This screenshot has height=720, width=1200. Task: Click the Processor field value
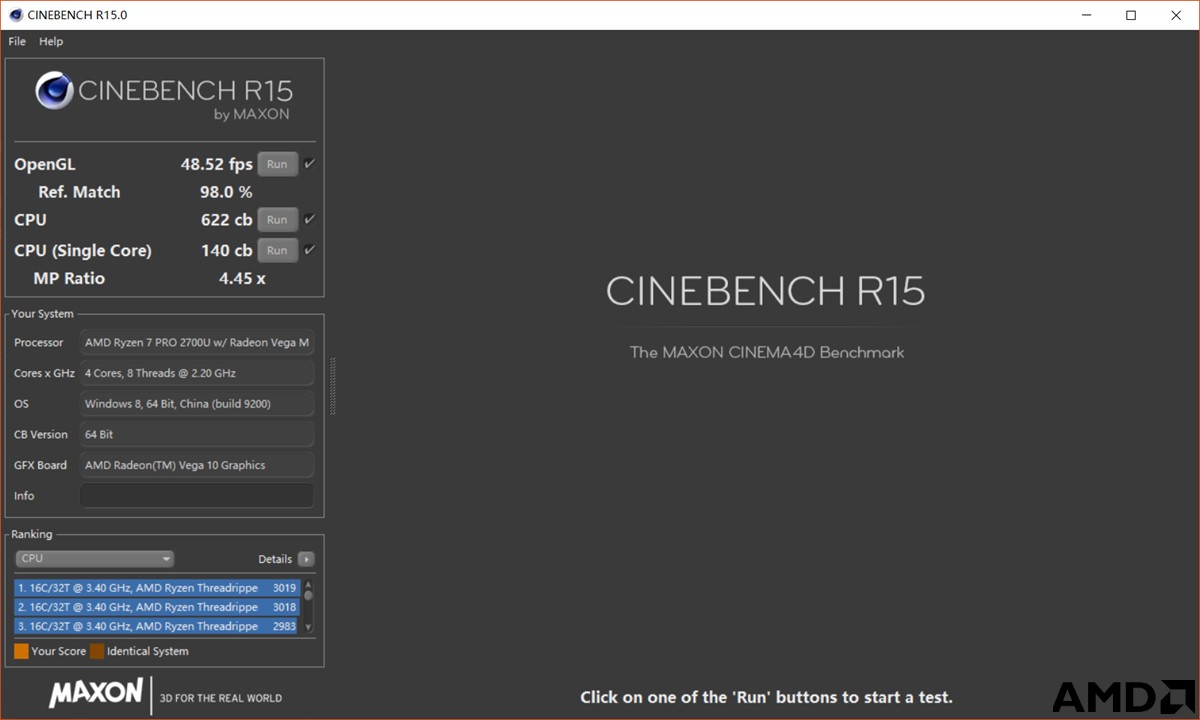197,343
